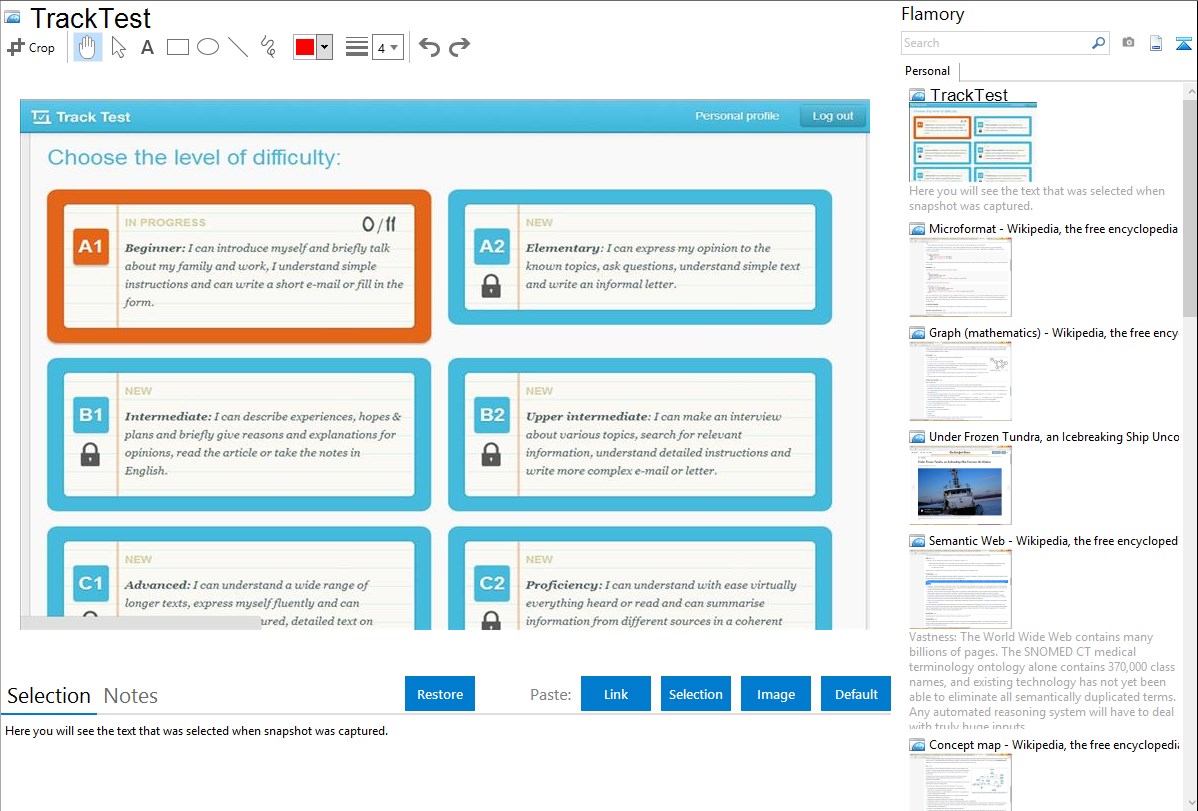Click the B2 Upper intermediate level card
The width and height of the screenshot is (1198, 811).
coord(640,434)
